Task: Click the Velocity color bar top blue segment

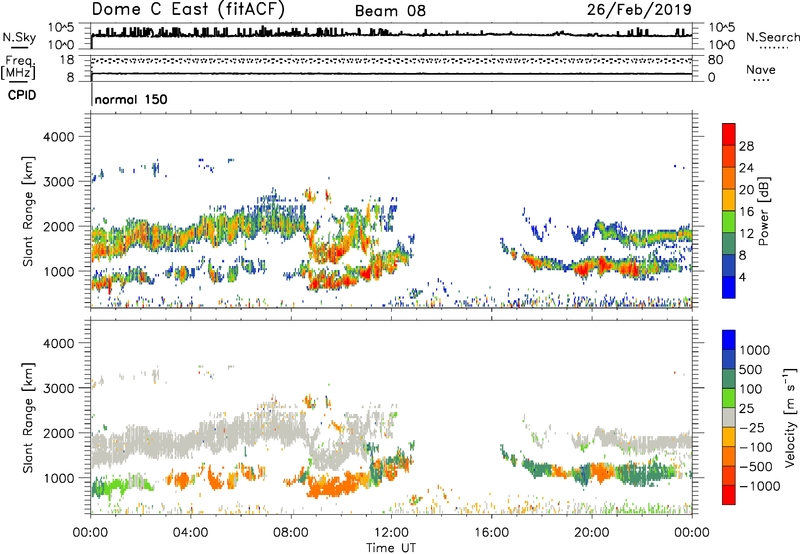Action: (x=729, y=340)
